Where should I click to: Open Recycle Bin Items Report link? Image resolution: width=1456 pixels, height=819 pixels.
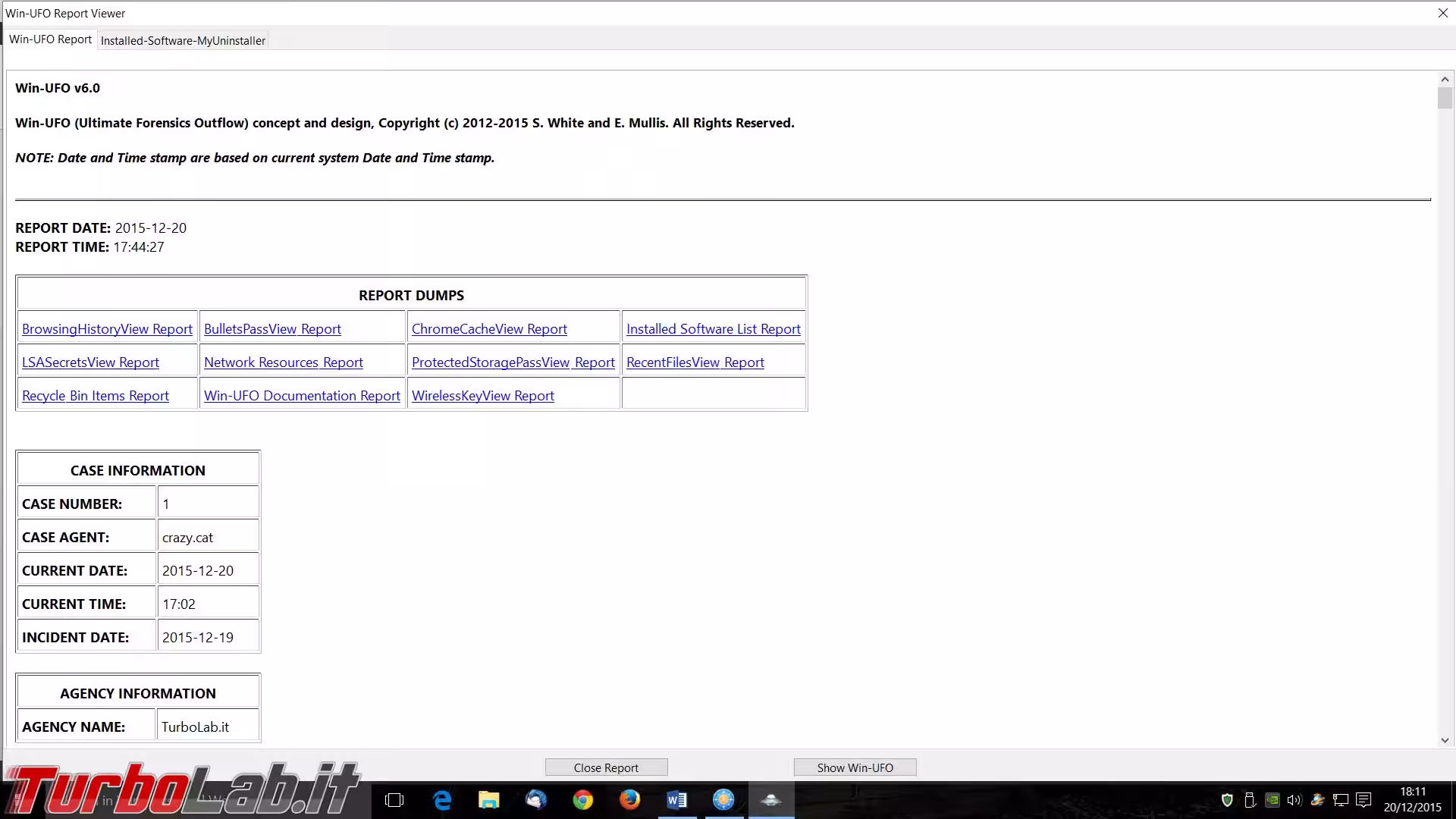pos(96,396)
